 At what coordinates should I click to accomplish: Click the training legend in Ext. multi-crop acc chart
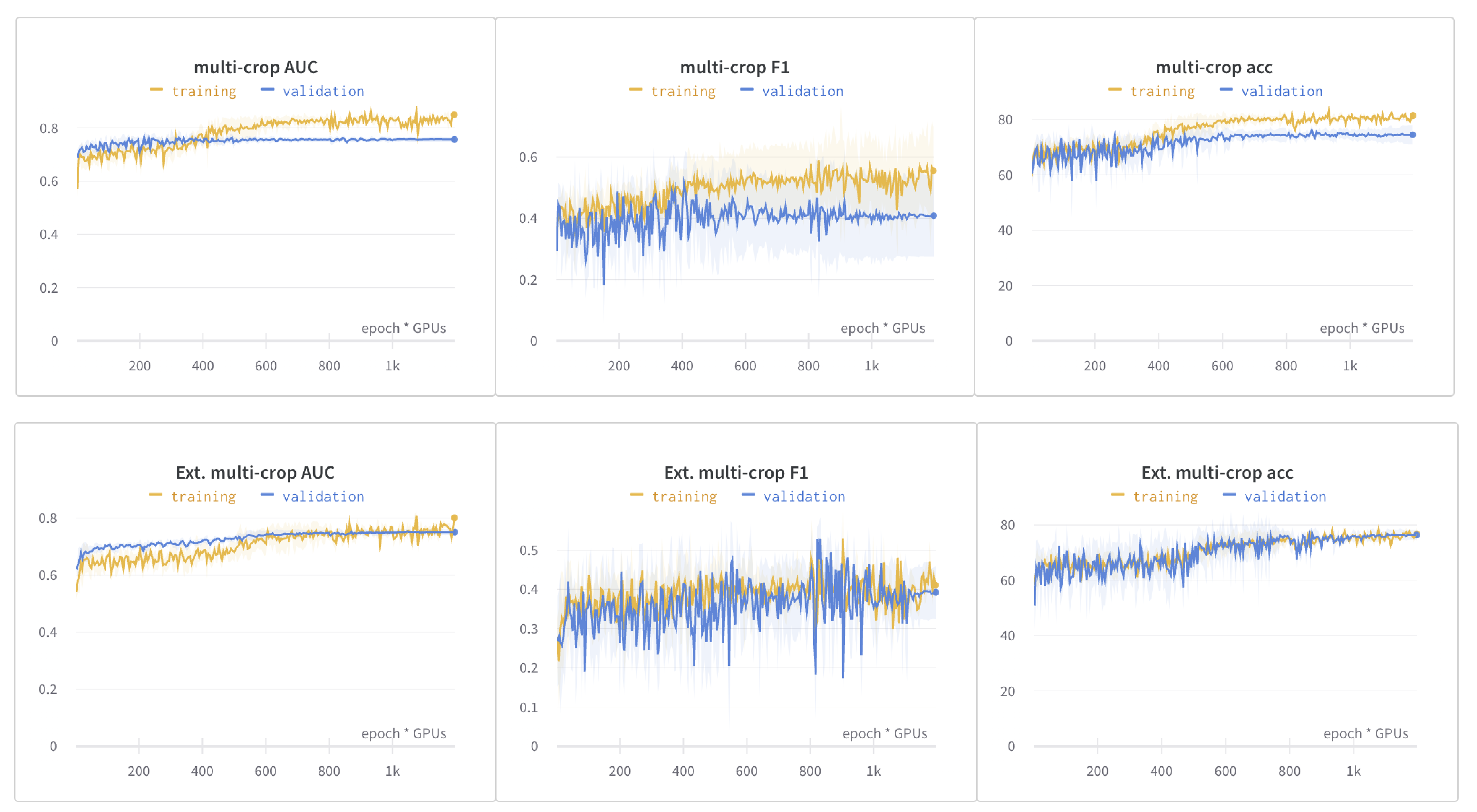click(x=1155, y=496)
